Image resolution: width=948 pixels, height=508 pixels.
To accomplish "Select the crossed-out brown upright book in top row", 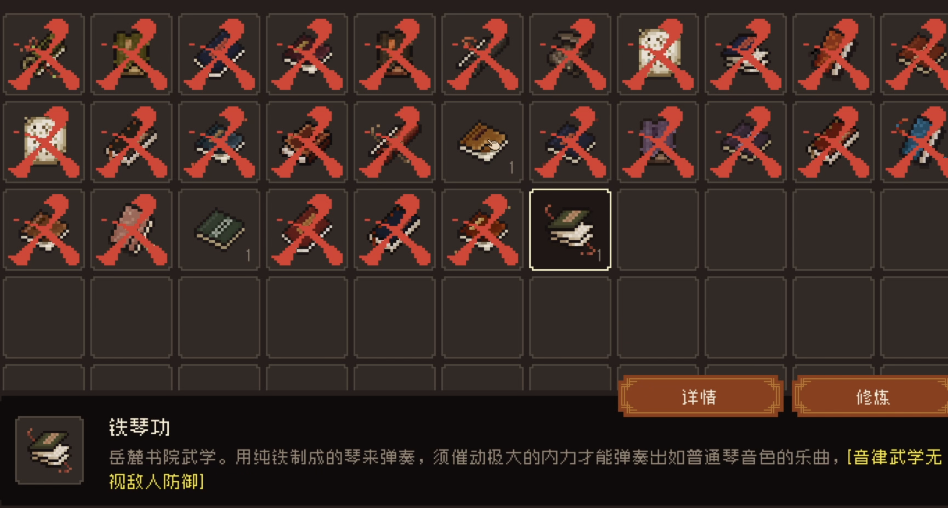I will (394, 54).
